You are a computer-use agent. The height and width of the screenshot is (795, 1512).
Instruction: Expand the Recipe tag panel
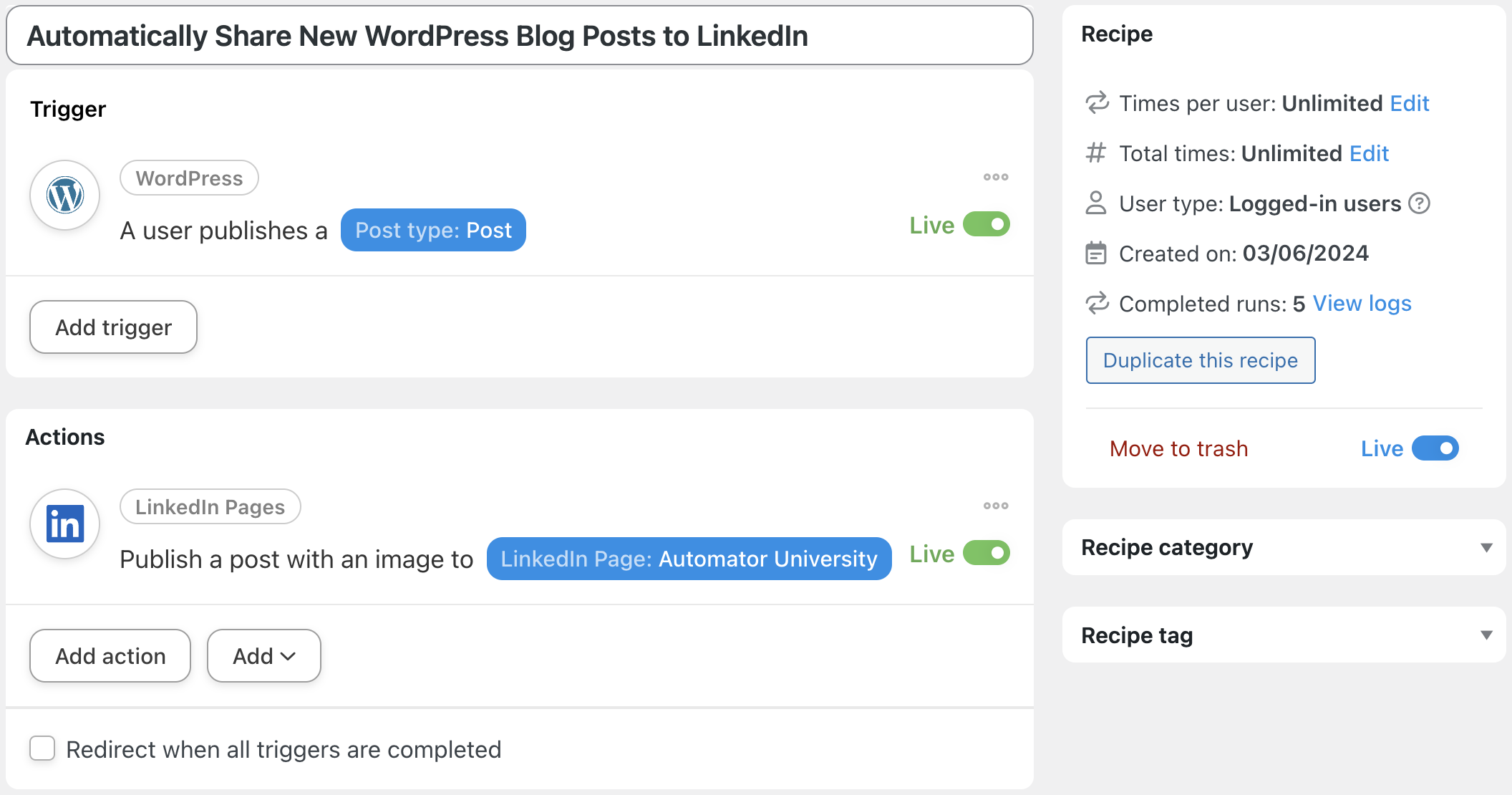tap(1486, 635)
